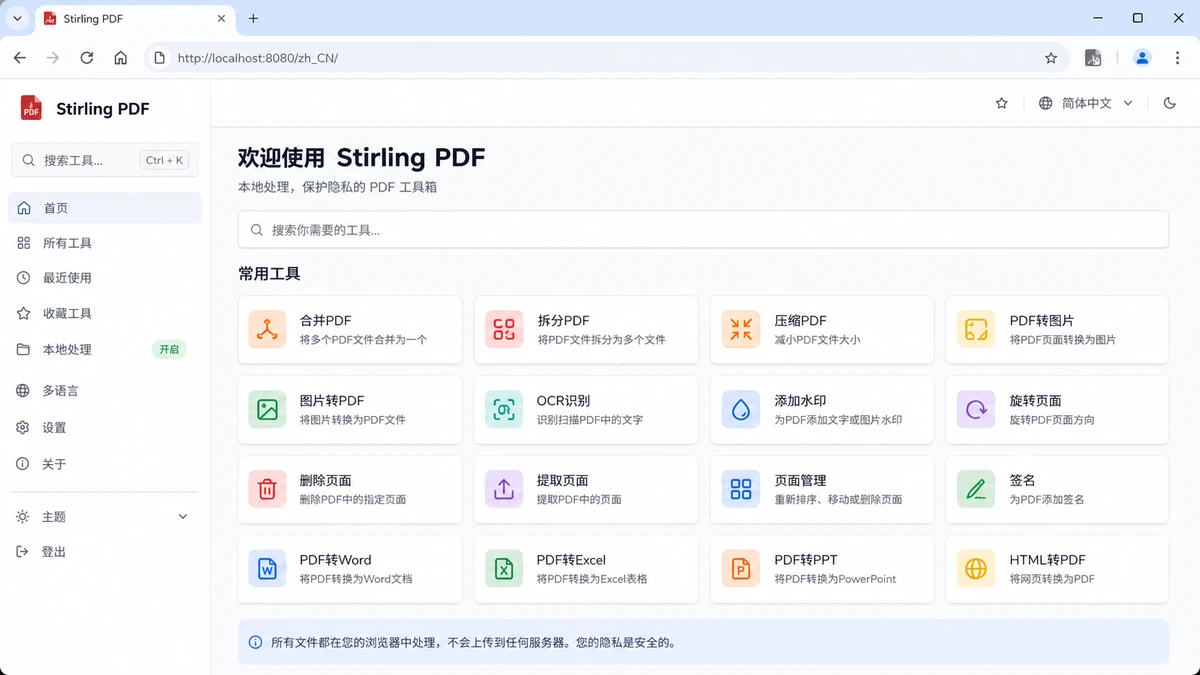
Task: Open the 简体中文 language dropdown
Action: tap(1086, 103)
